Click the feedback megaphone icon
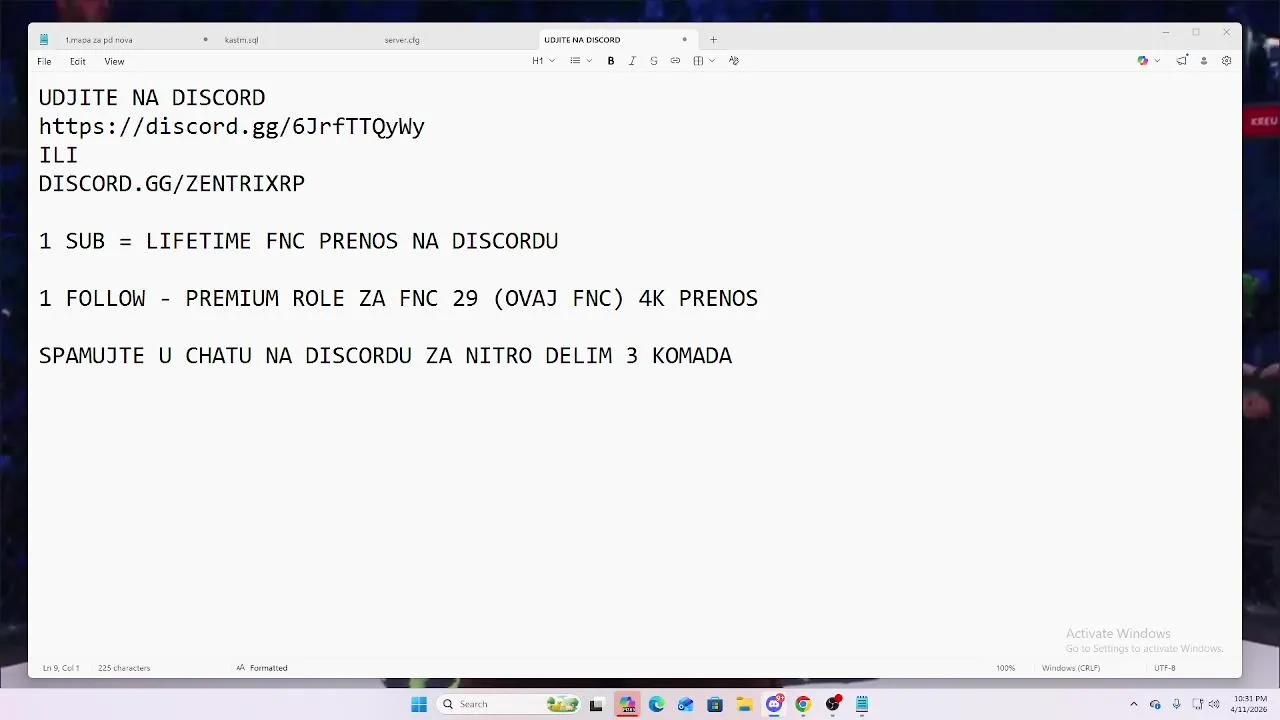The image size is (1280, 720). (x=1181, y=61)
